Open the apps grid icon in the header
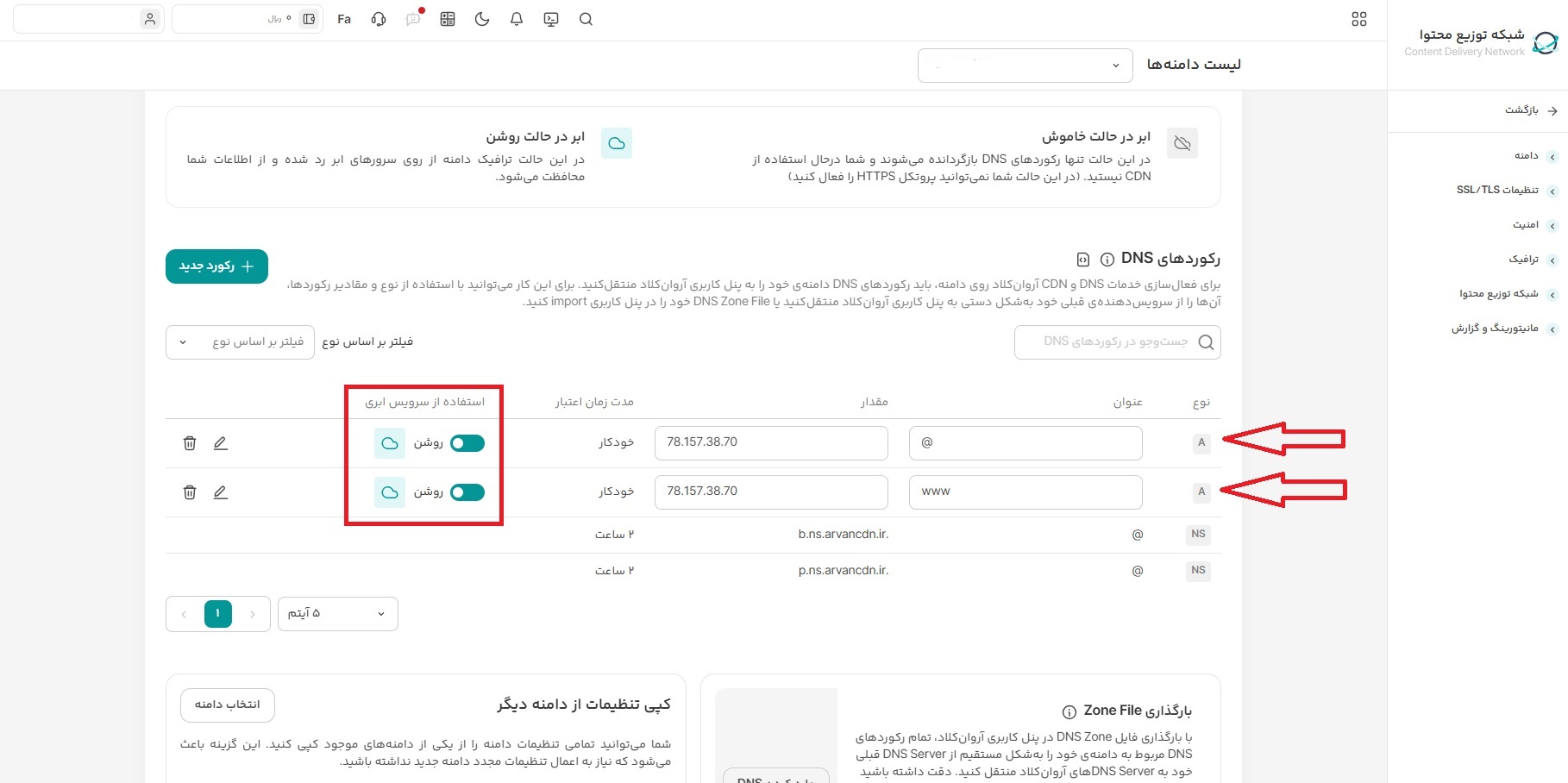 tap(1359, 19)
